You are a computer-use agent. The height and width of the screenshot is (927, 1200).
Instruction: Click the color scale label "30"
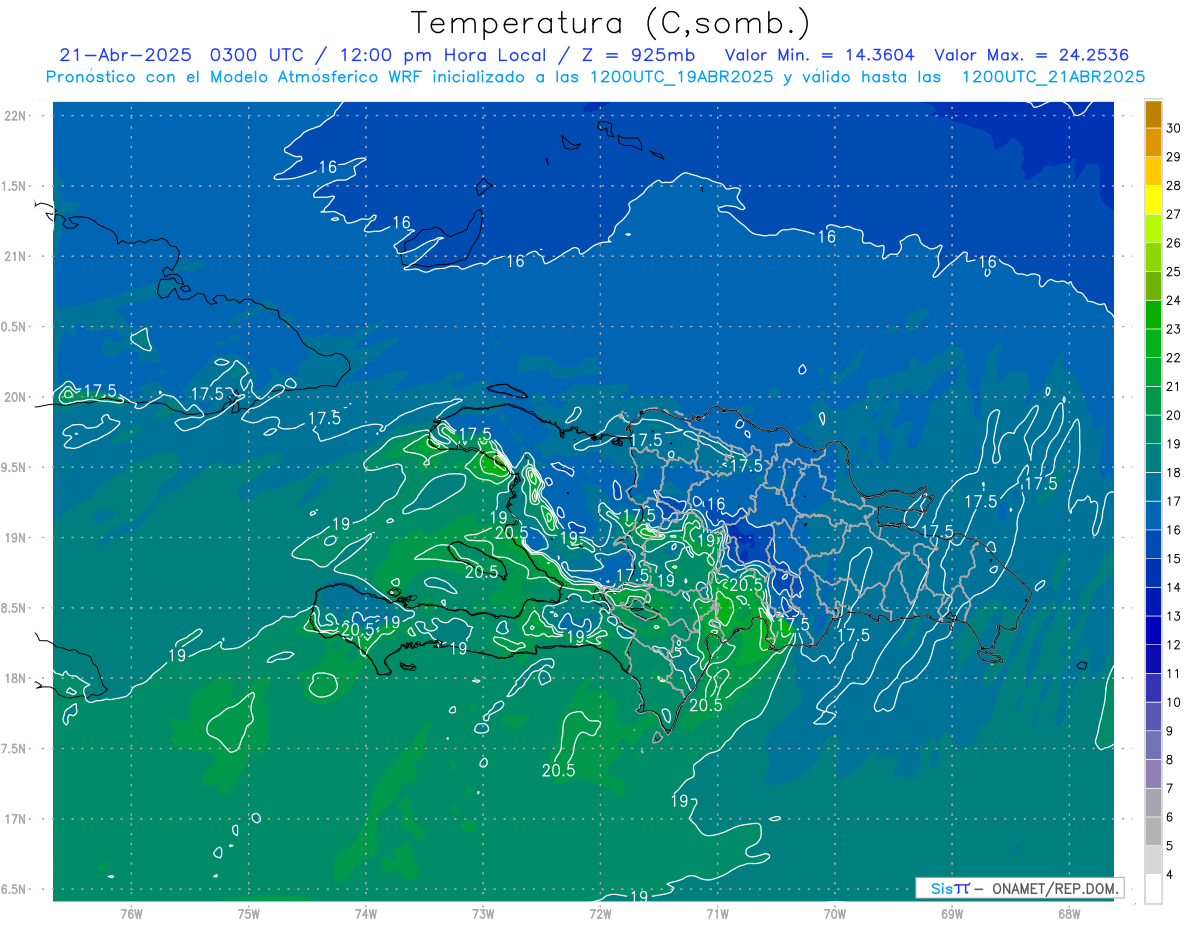1174,128
